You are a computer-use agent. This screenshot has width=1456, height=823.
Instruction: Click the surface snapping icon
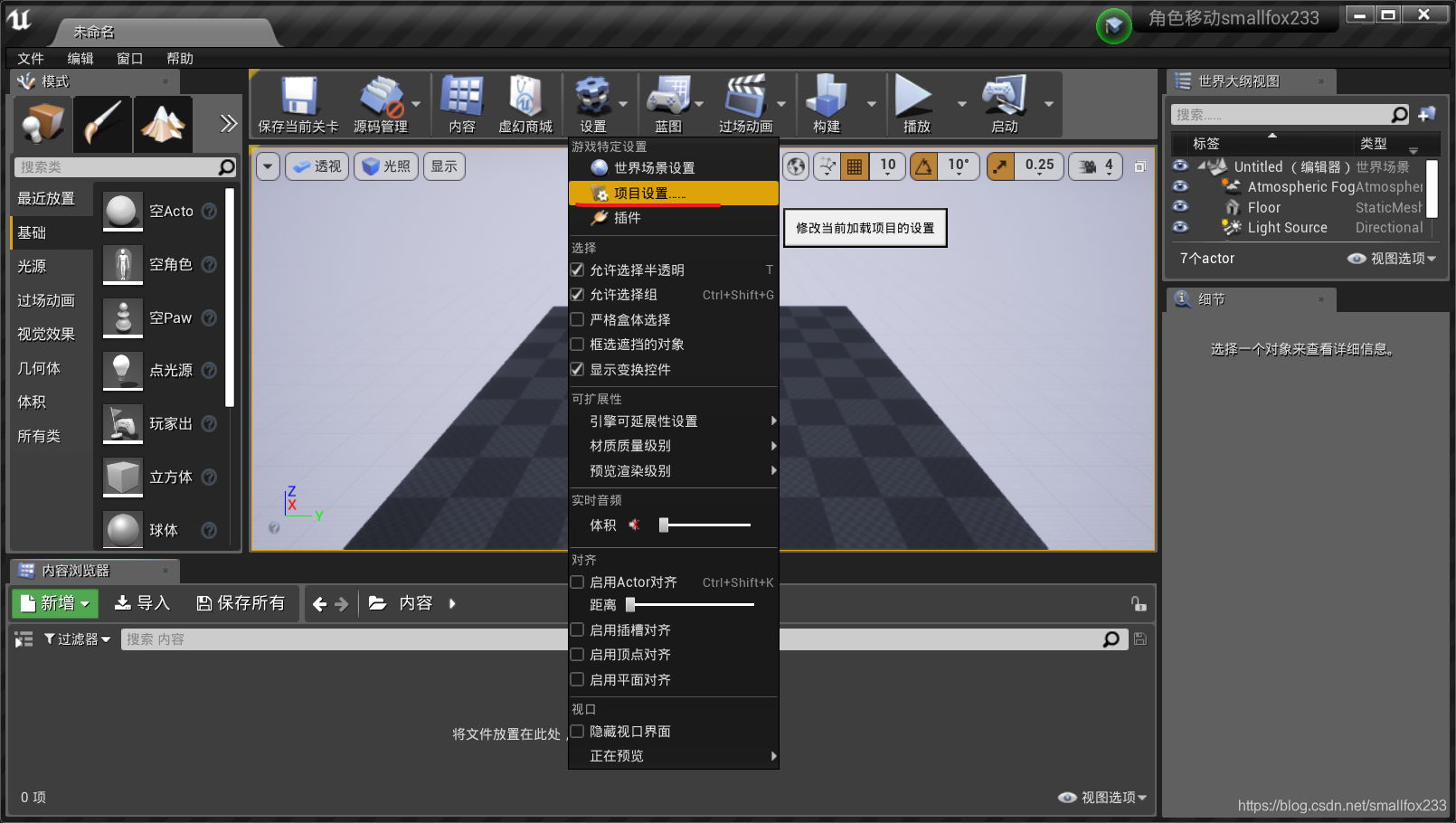pyautogui.click(x=827, y=166)
